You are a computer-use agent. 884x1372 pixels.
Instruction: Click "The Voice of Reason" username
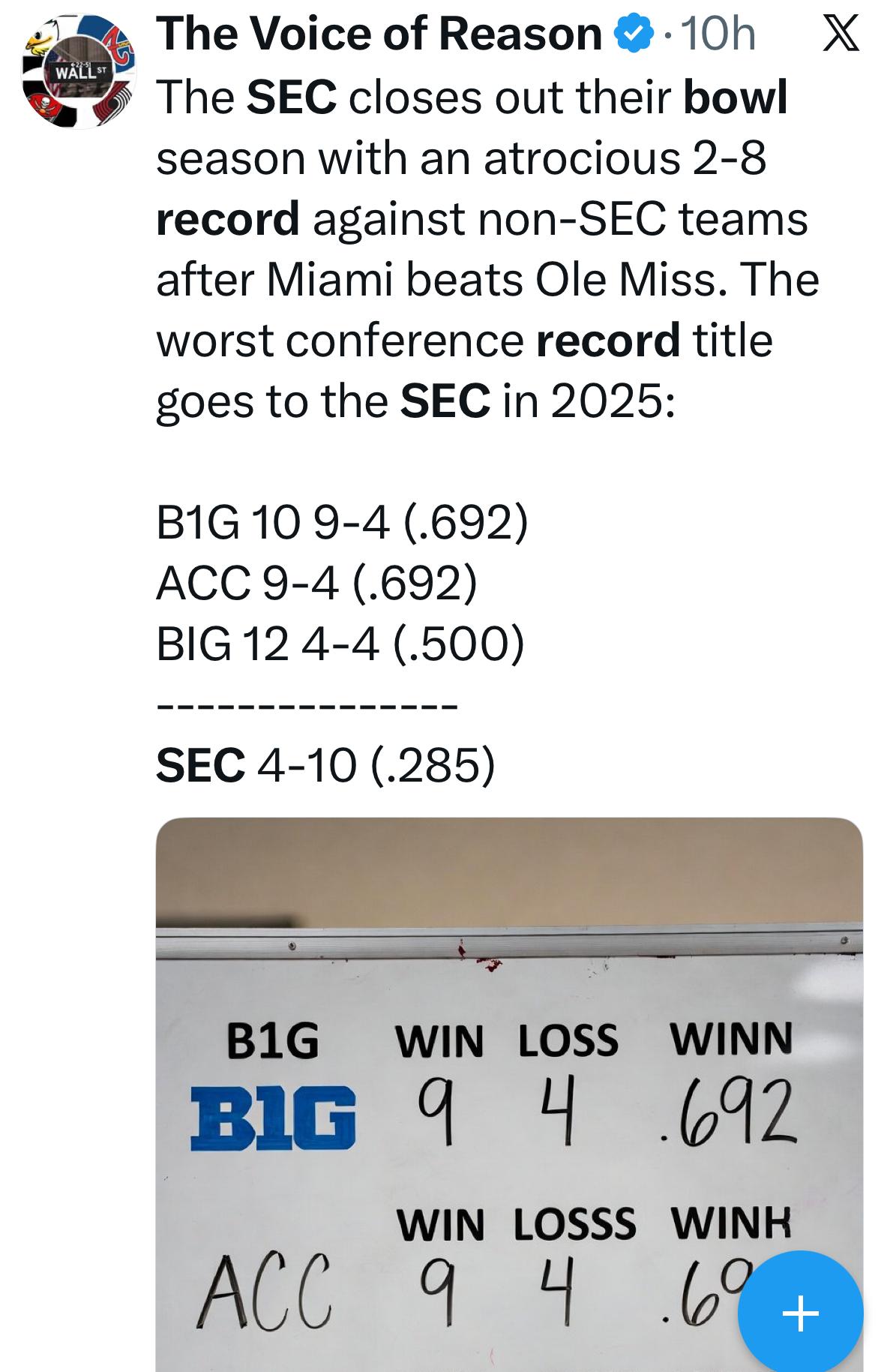379,35
